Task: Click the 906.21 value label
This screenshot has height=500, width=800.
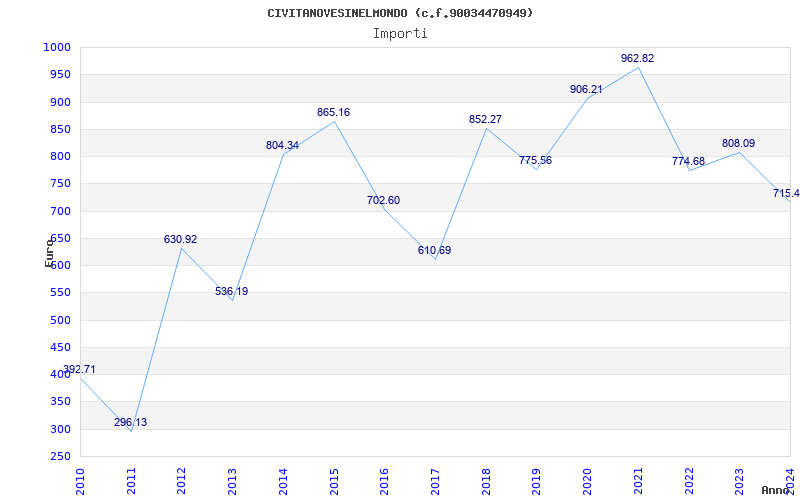Action: (x=586, y=89)
